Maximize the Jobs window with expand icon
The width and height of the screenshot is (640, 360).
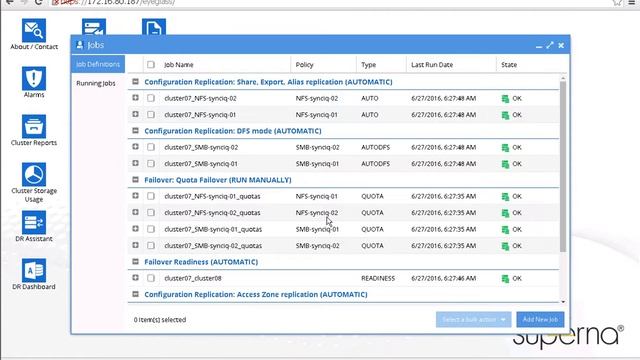[550, 45]
